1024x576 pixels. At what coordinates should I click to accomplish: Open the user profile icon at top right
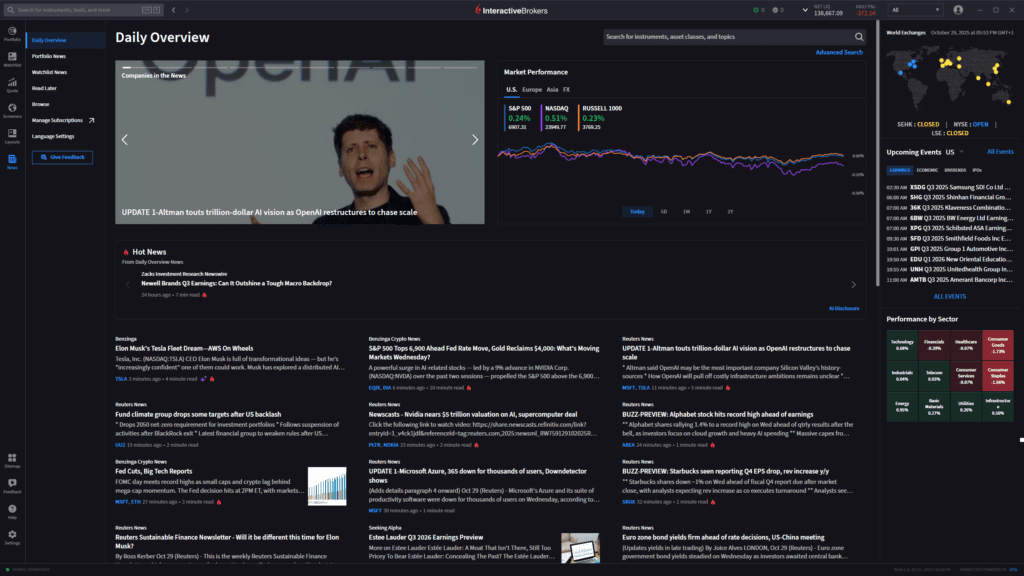pyautogui.click(x=958, y=9)
